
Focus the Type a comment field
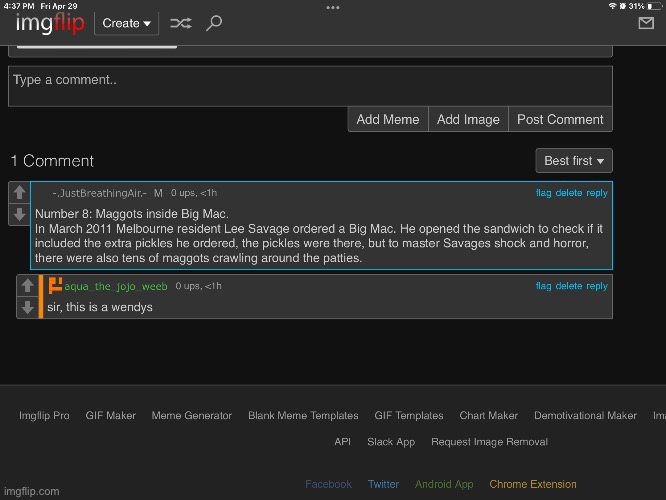pyautogui.click(x=310, y=86)
